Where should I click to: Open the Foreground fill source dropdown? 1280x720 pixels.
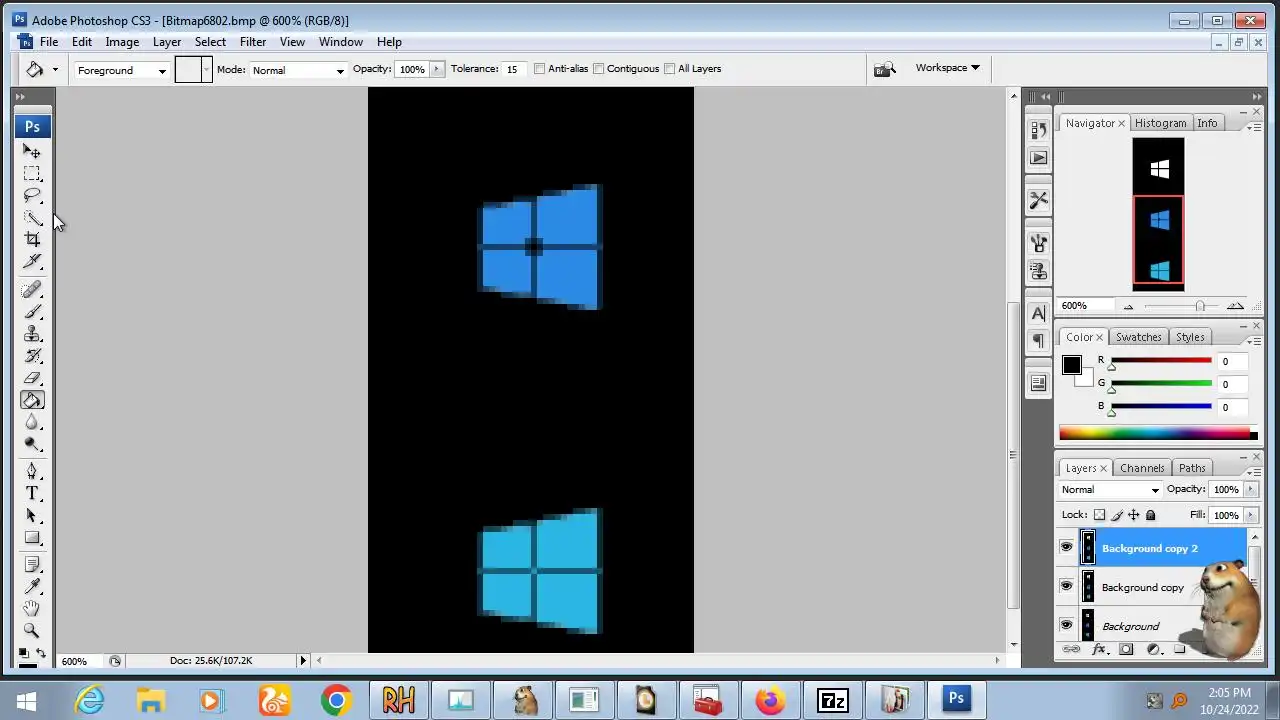[121, 70]
